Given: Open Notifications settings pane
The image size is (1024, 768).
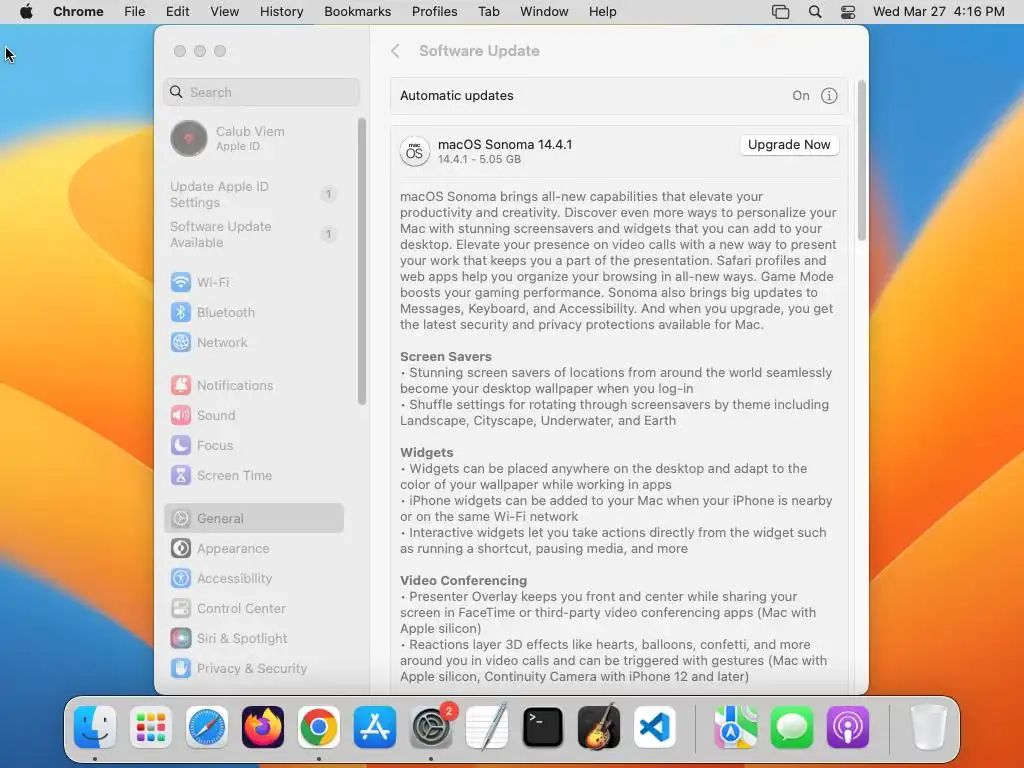Looking at the screenshot, I should [253, 385].
